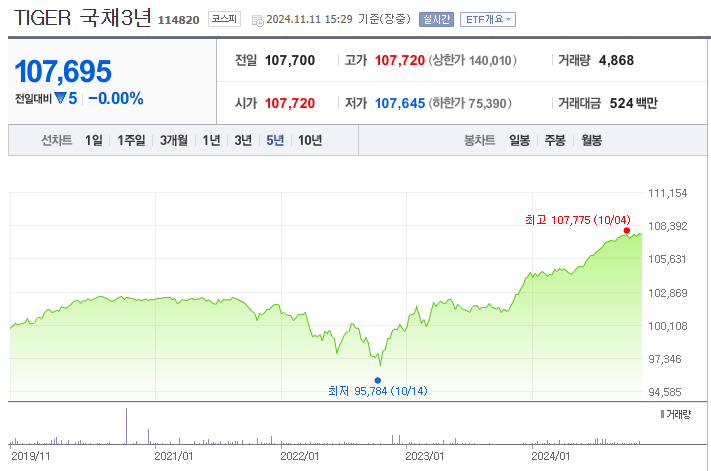Open the 일봉 candlestick chart
The height and width of the screenshot is (471, 711).
point(520,141)
